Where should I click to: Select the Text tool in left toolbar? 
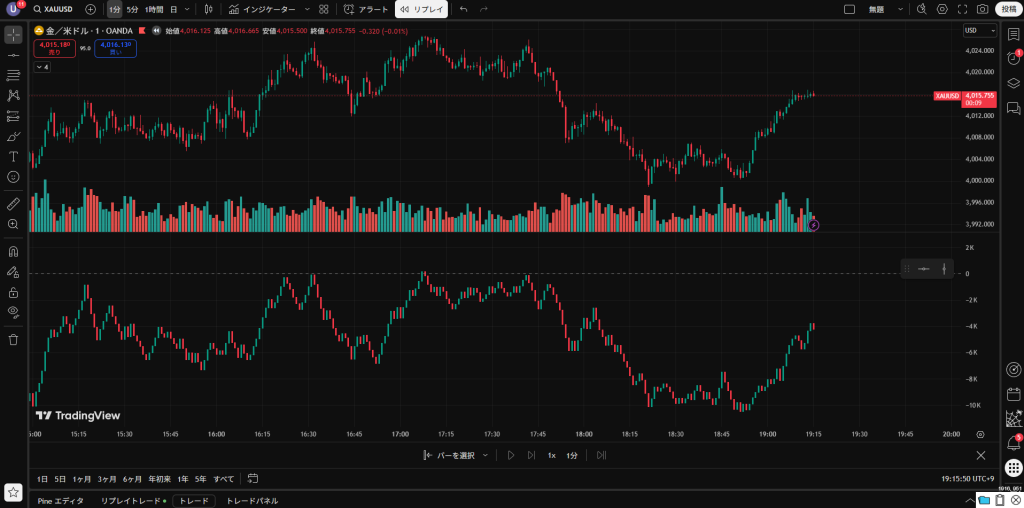click(13, 156)
